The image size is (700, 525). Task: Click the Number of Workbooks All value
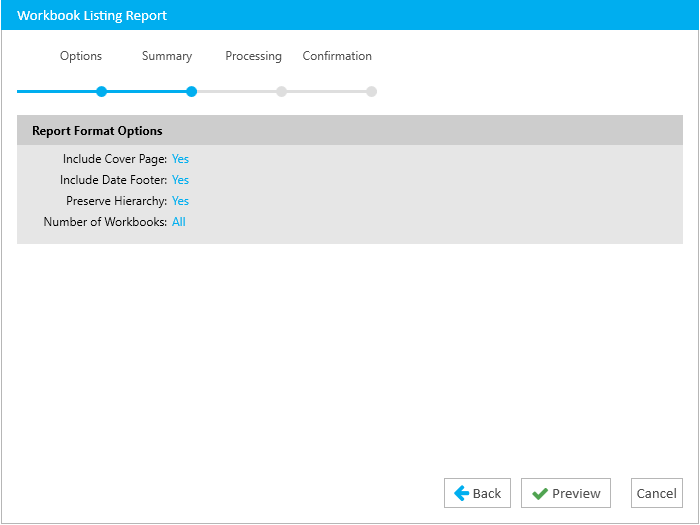[x=179, y=222]
